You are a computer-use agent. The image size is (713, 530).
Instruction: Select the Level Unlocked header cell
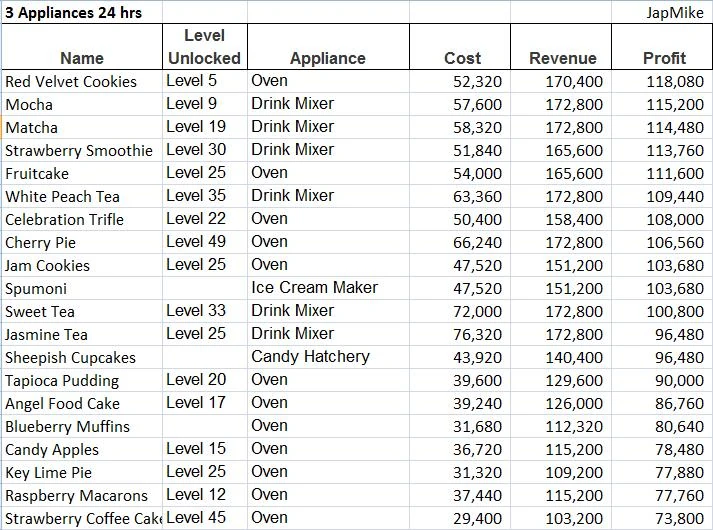pos(205,46)
